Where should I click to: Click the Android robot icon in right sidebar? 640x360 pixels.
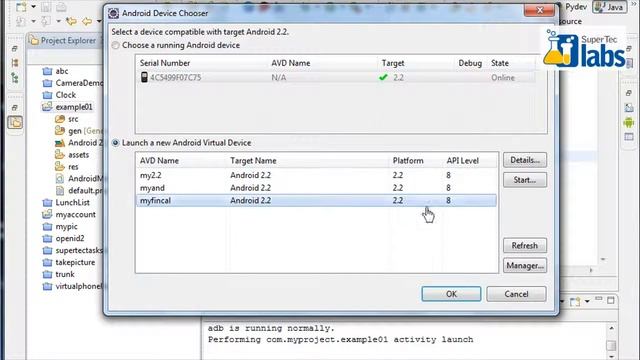(629, 122)
